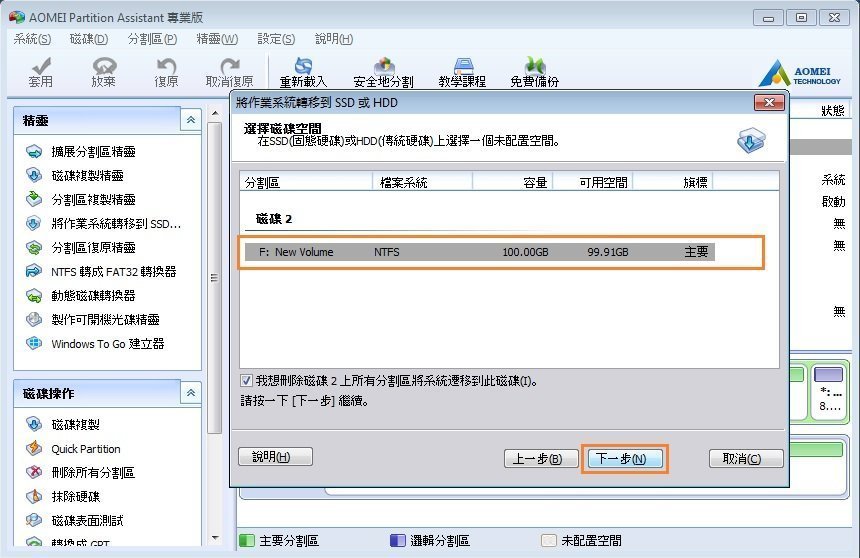Click the 主要分割區 green legend swatch

[x=247, y=540]
